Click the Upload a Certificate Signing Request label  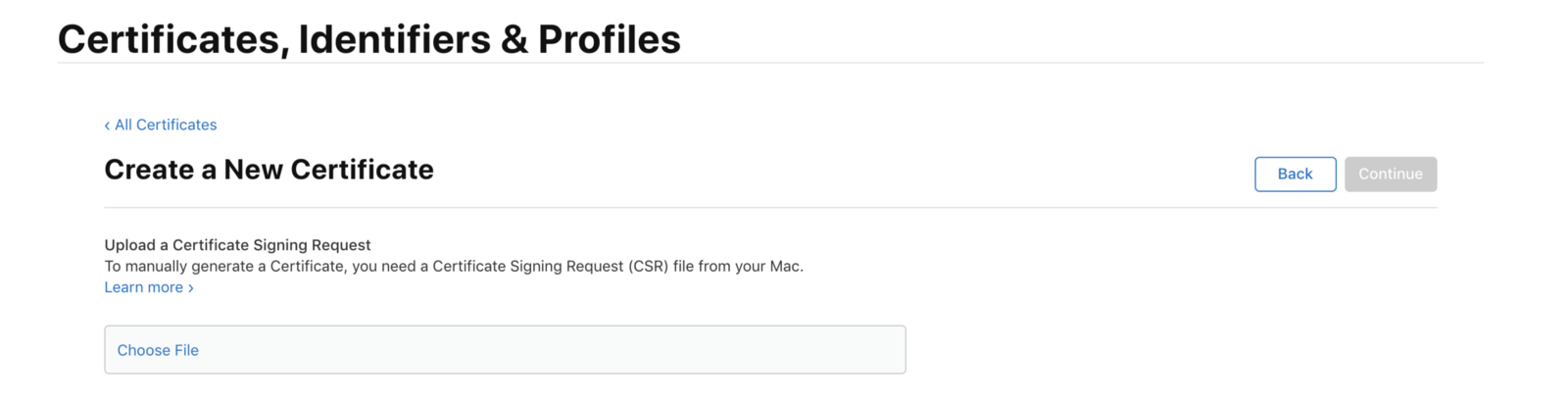pyautogui.click(x=237, y=245)
